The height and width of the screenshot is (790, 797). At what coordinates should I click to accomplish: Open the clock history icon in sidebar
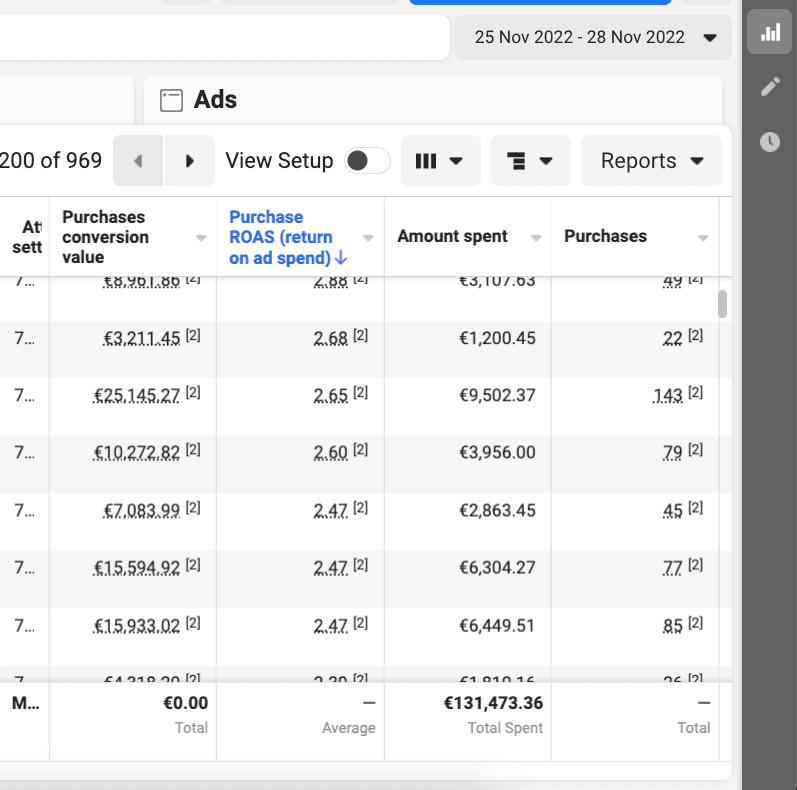769,142
